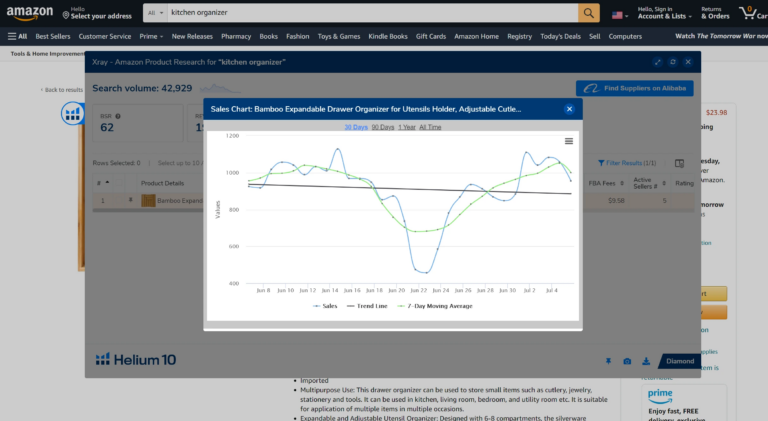Click the Helium 10 pin icon
Image resolution: width=768 pixels, height=421 pixels.
(608, 361)
